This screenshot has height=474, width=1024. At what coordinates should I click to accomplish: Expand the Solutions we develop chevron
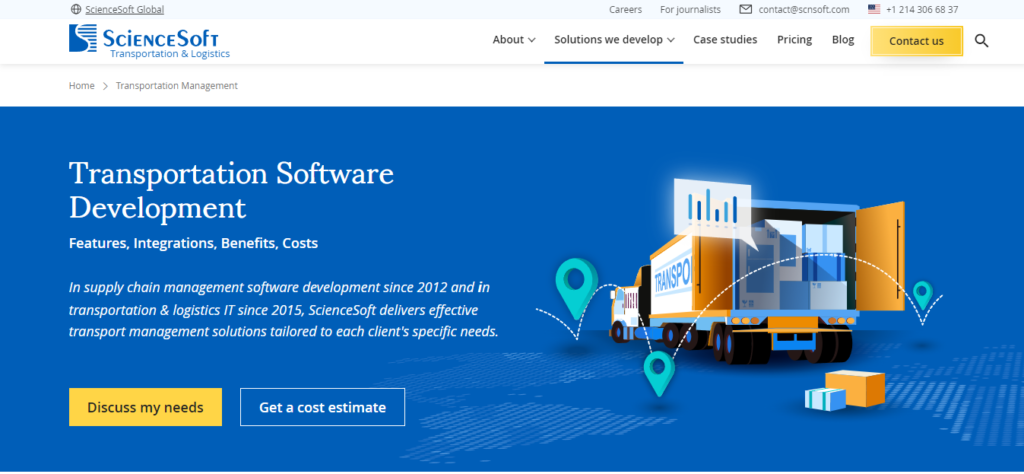670,40
